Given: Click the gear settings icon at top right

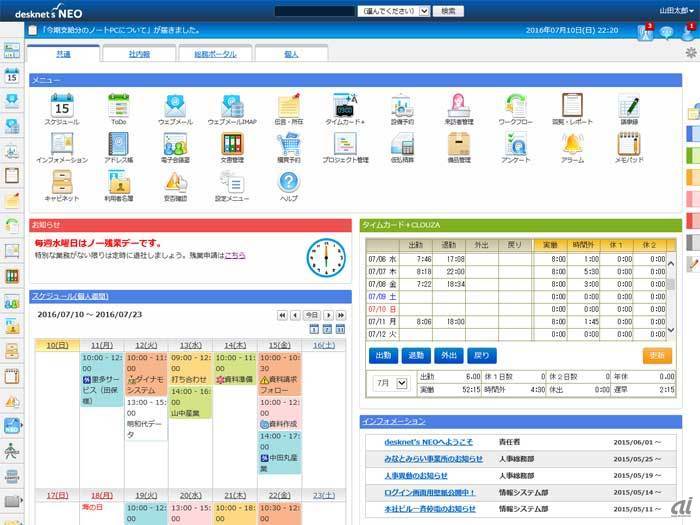Looking at the screenshot, I should pos(691,53).
